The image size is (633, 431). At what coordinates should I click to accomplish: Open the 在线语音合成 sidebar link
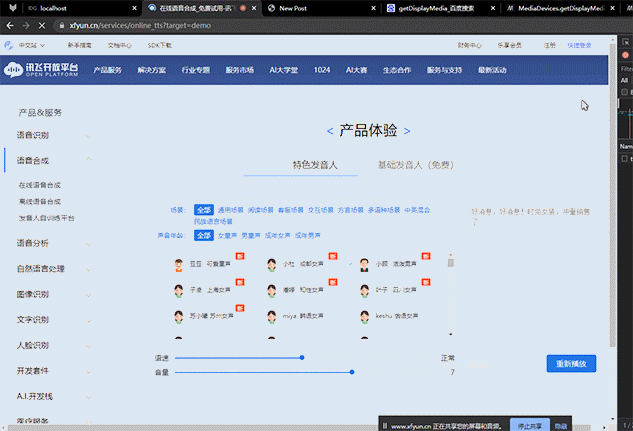tap(40, 185)
